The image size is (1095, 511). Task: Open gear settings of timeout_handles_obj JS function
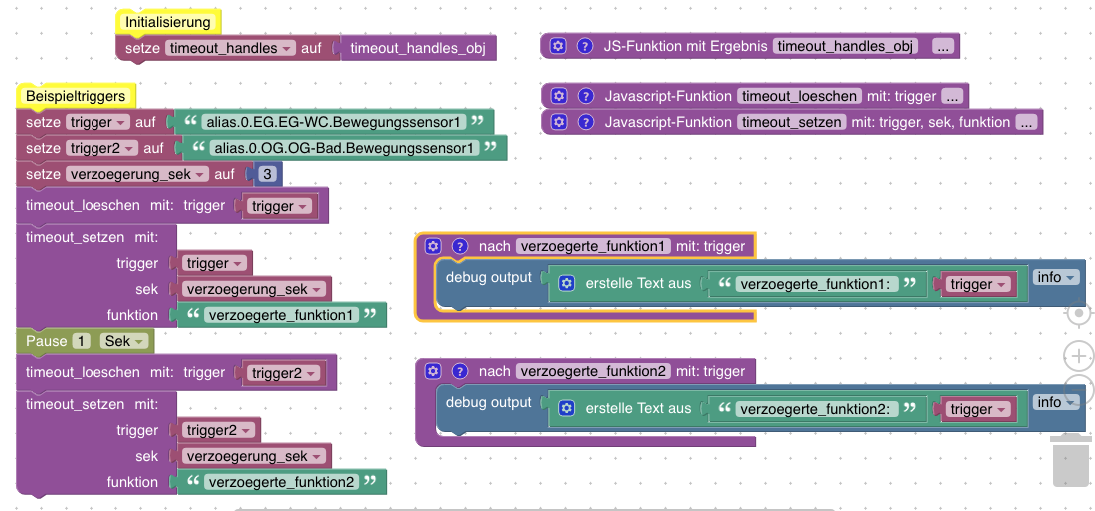tap(557, 47)
